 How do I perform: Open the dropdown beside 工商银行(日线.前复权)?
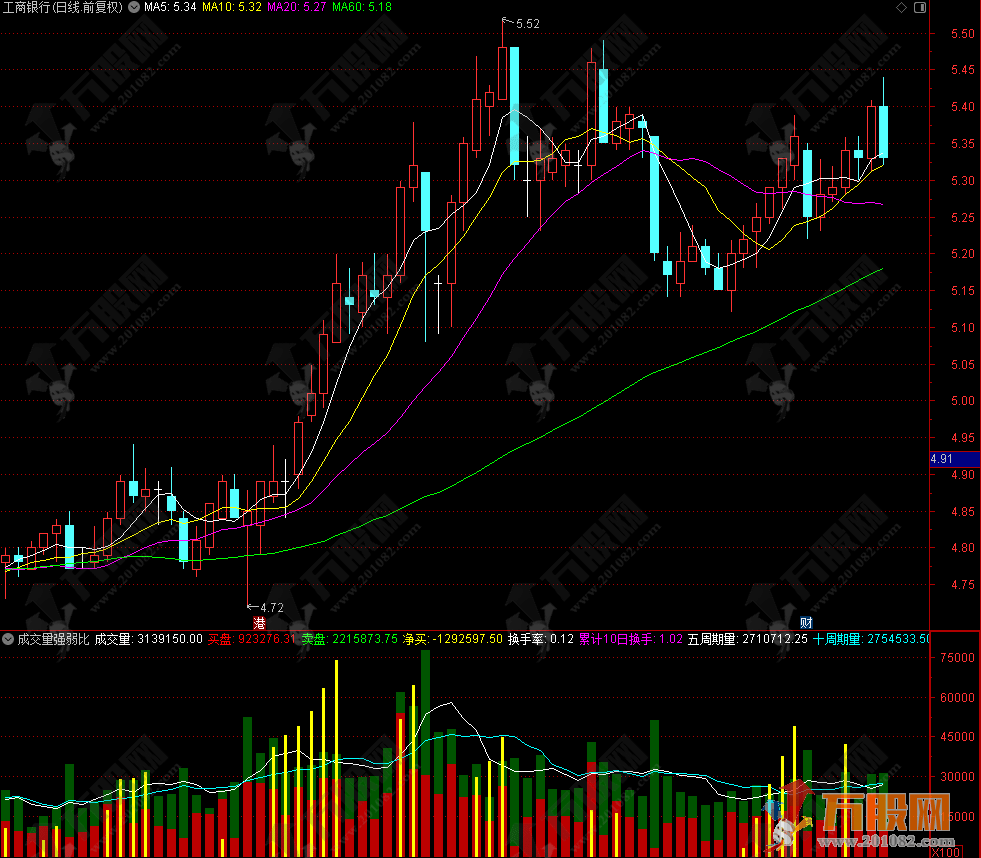pyautogui.click(x=134, y=8)
